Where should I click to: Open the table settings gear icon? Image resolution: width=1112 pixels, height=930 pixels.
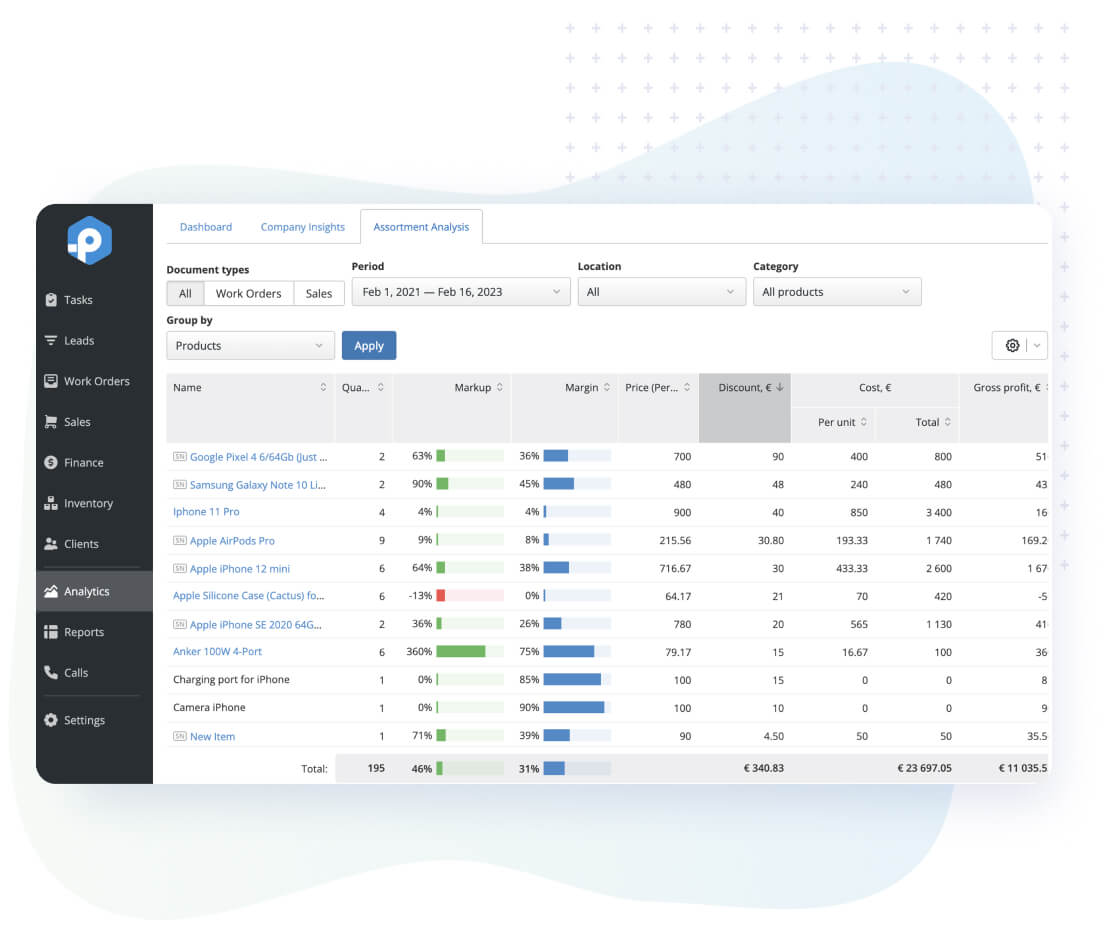click(1012, 345)
